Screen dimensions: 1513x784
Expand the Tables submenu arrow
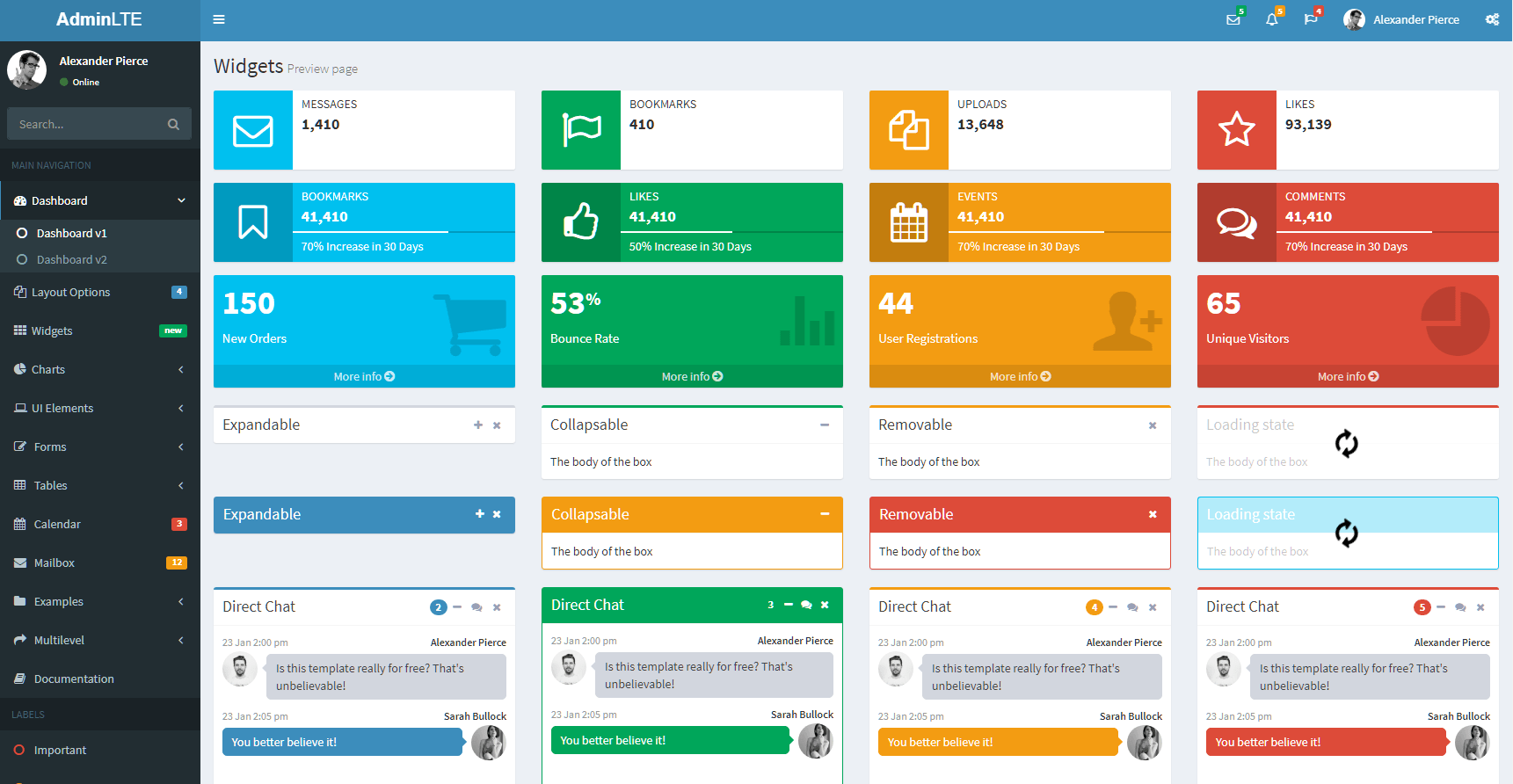coord(181,485)
